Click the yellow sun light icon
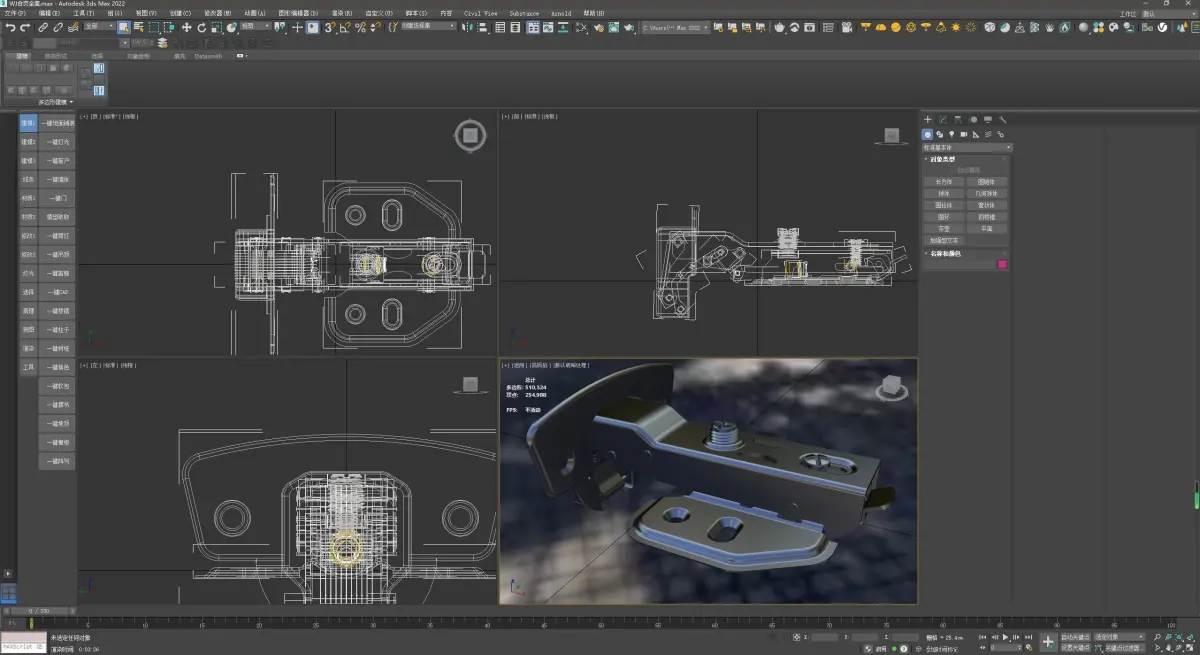Screen dimensions: 1200x655 [x=955, y=28]
